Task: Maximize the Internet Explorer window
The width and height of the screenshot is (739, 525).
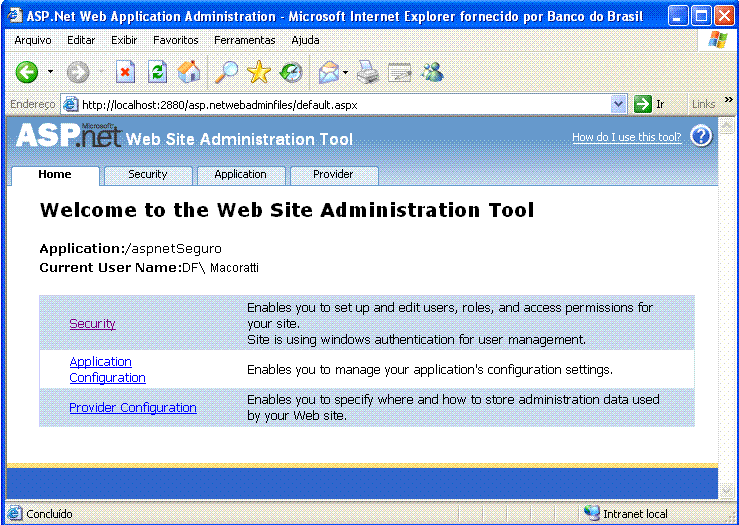Action: 700,16
